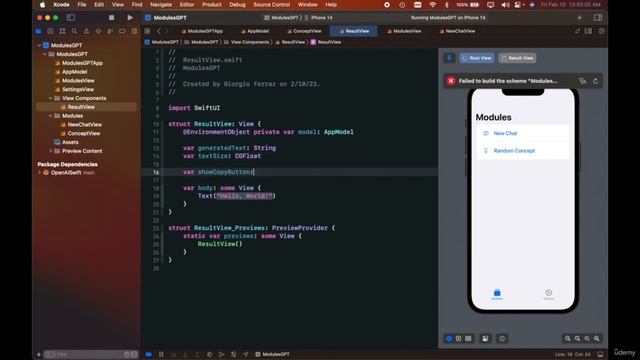The width and height of the screenshot is (640, 360).
Task: Tap the Modules tab in preview
Action: [497, 294]
